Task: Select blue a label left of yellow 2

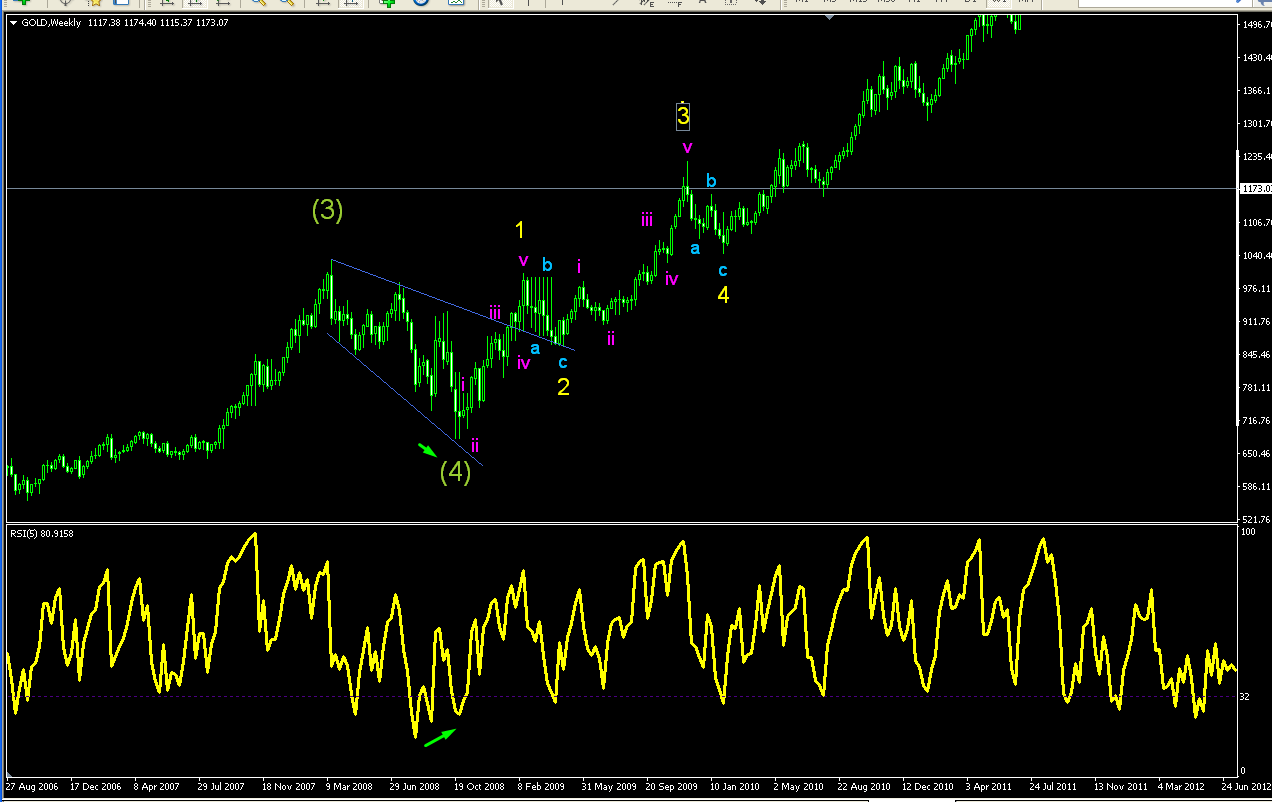Action: [535, 348]
